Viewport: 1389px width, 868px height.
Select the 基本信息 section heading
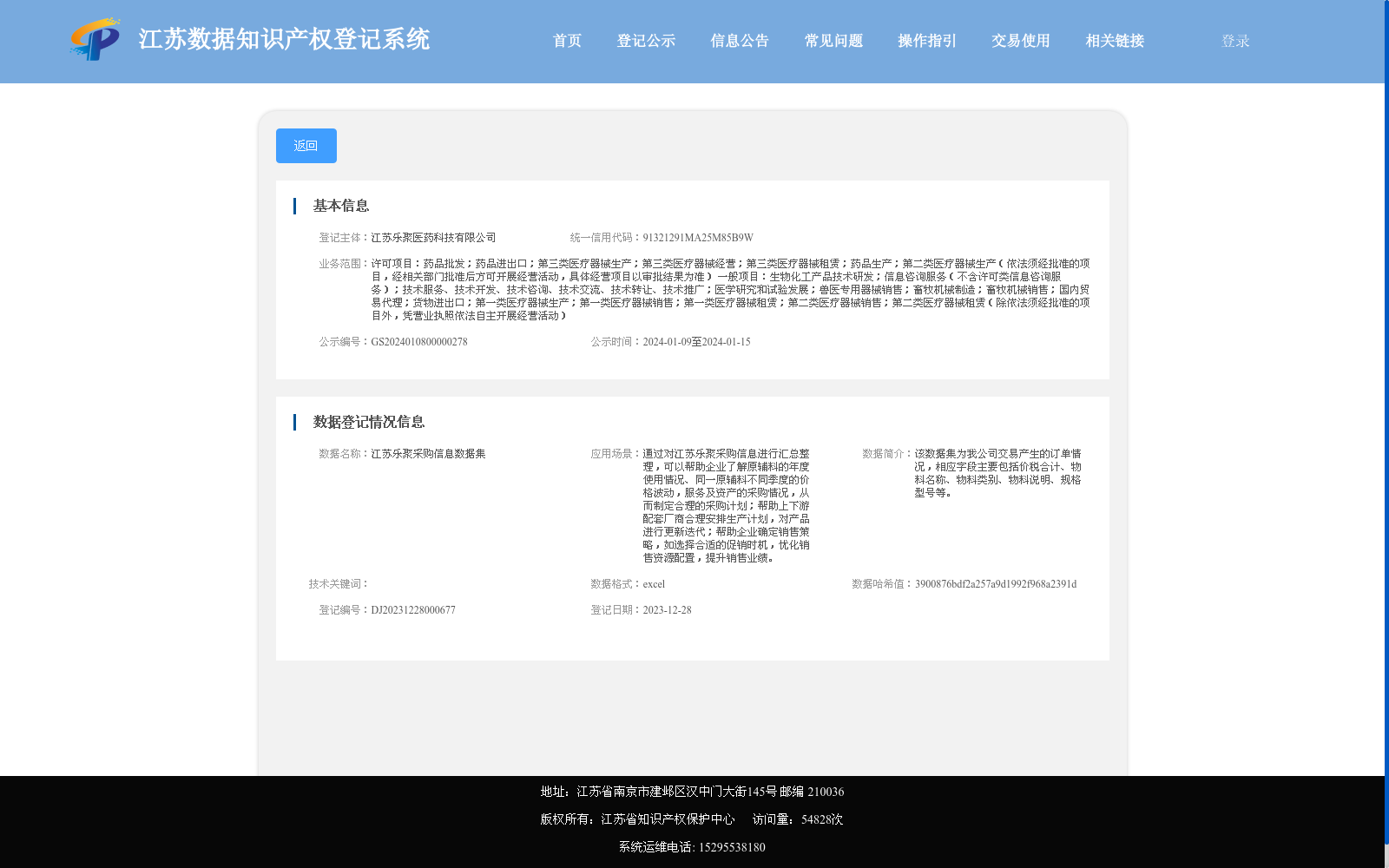pos(341,206)
